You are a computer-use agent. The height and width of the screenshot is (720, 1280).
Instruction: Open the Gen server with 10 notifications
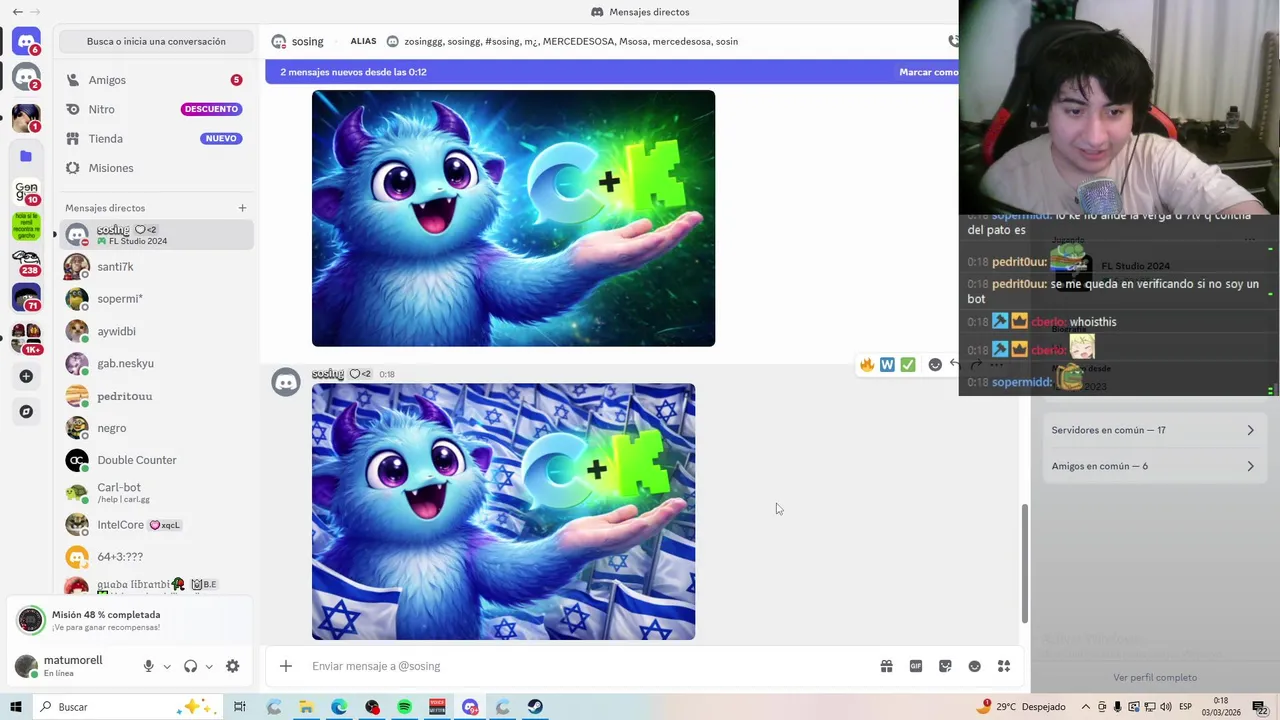pos(26,191)
